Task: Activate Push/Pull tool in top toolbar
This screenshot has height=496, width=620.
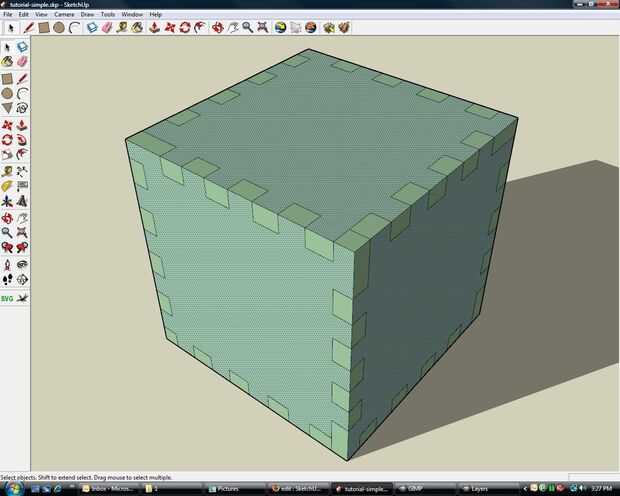Action: (155, 28)
